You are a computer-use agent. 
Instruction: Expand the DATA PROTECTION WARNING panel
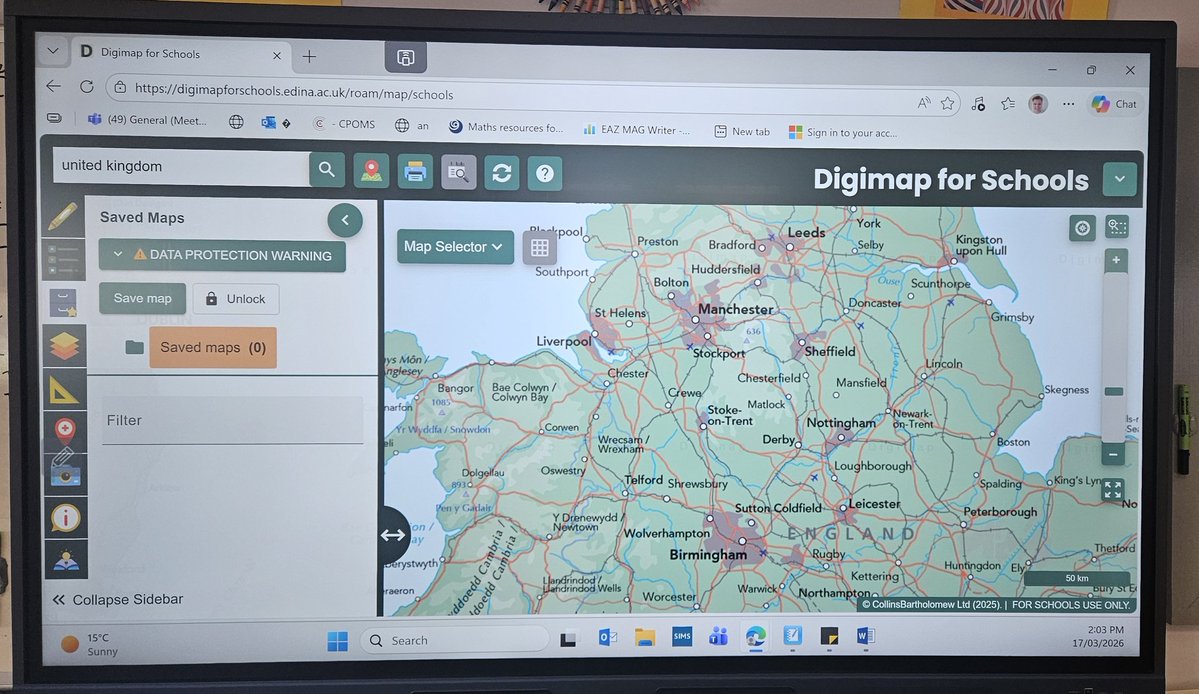click(x=222, y=255)
